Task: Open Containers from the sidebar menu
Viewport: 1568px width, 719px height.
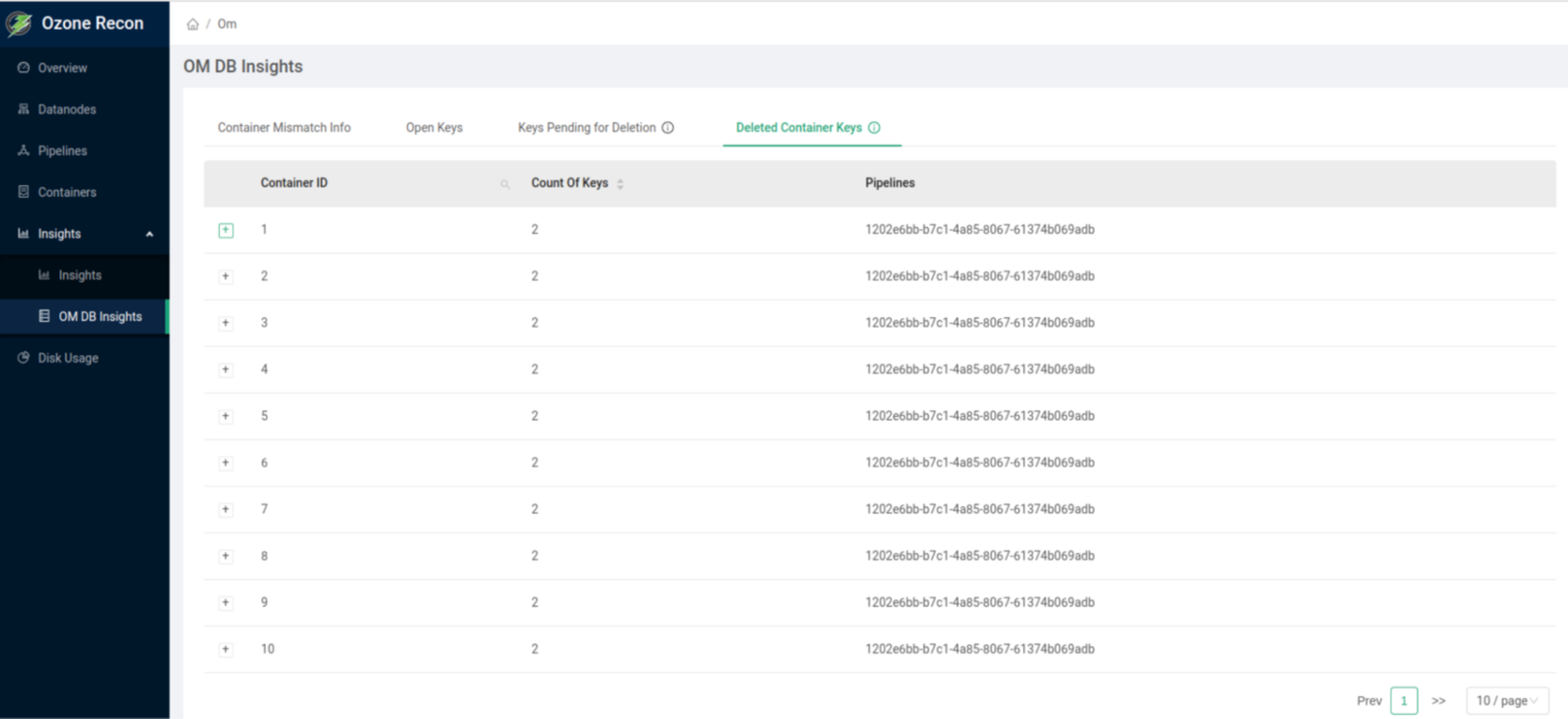Action: (x=67, y=192)
